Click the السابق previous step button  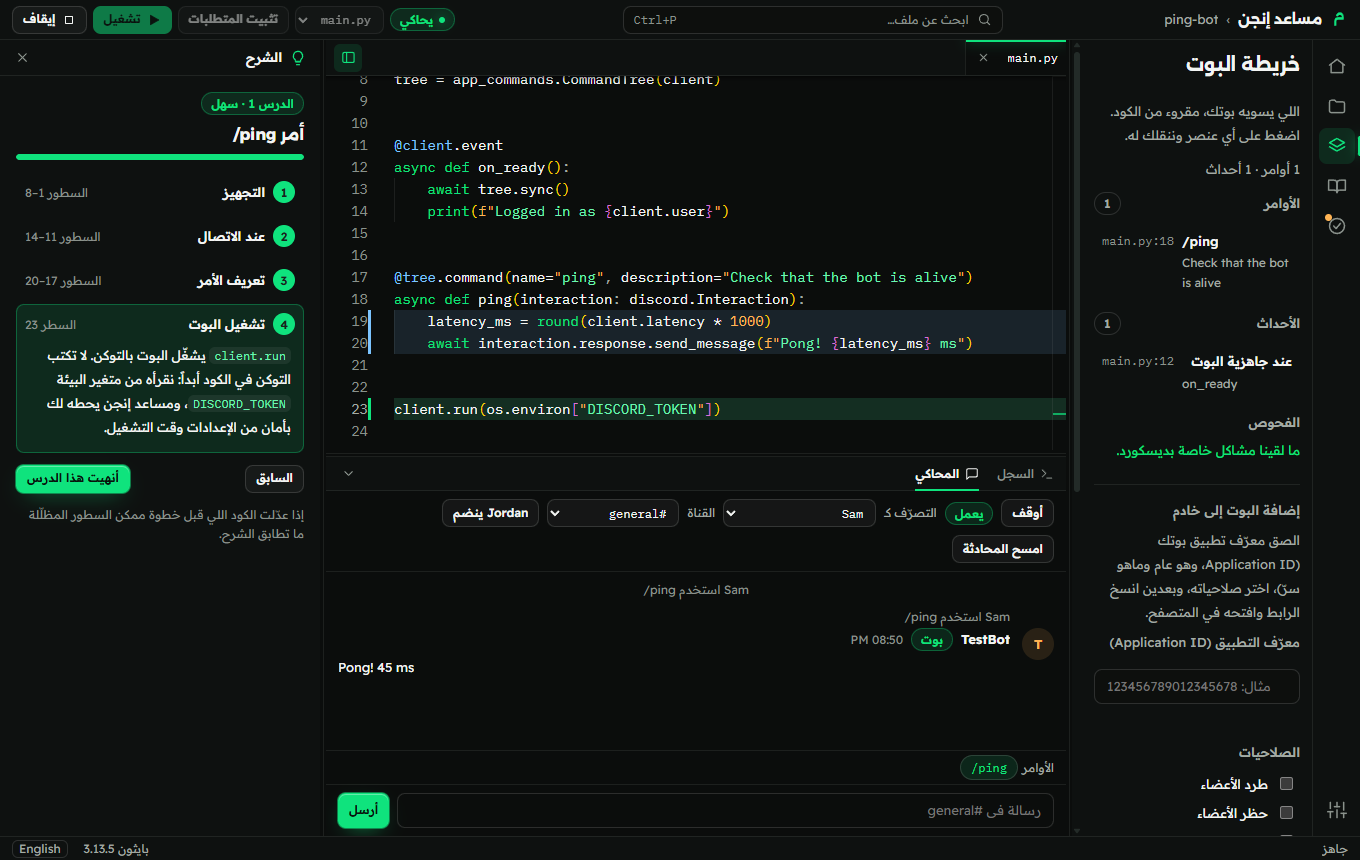(275, 479)
